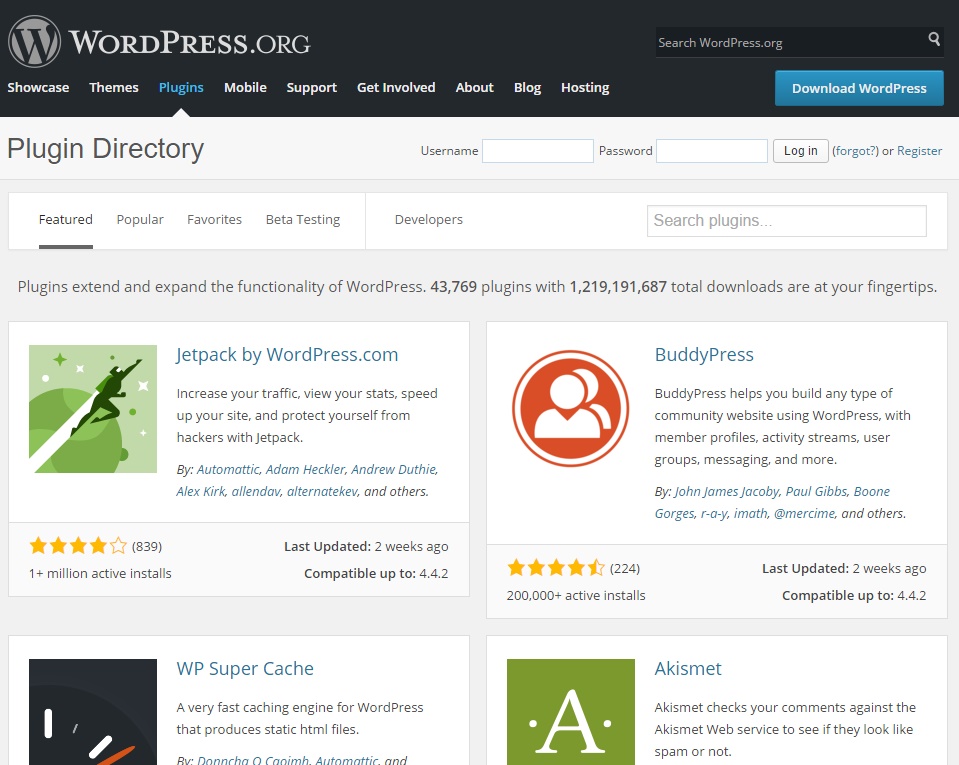Click '1+ million active installs' text
Viewport: 959px width, 765px height.
click(100, 573)
